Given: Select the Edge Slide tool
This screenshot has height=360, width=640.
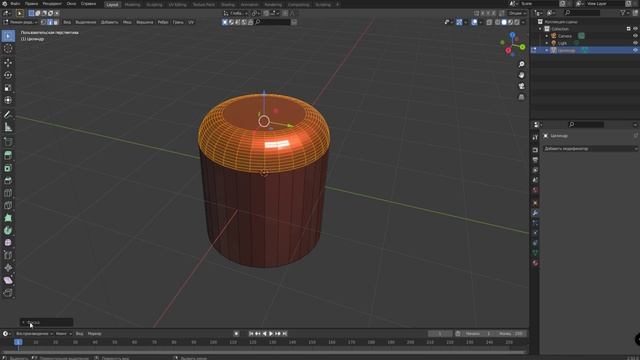Looking at the screenshot, I should 8,256.
